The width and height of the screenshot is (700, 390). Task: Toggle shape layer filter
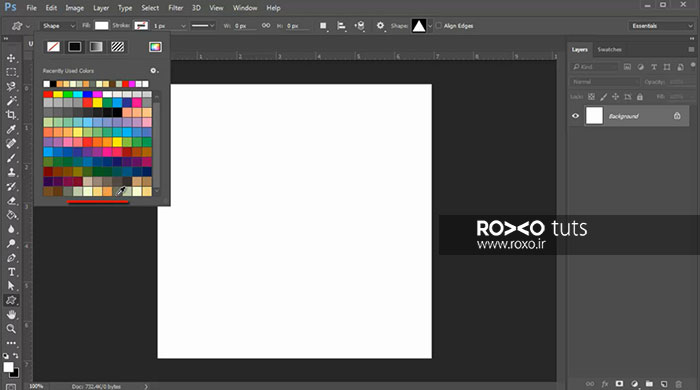tap(667, 67)
